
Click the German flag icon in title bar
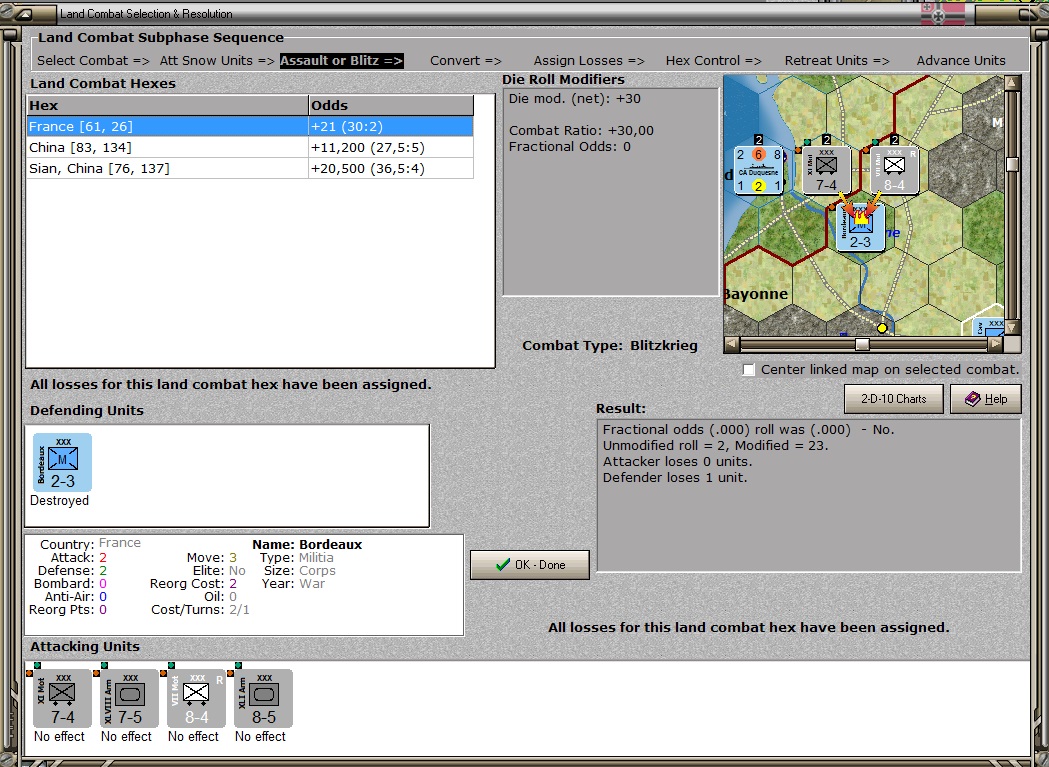coord(943,14)
